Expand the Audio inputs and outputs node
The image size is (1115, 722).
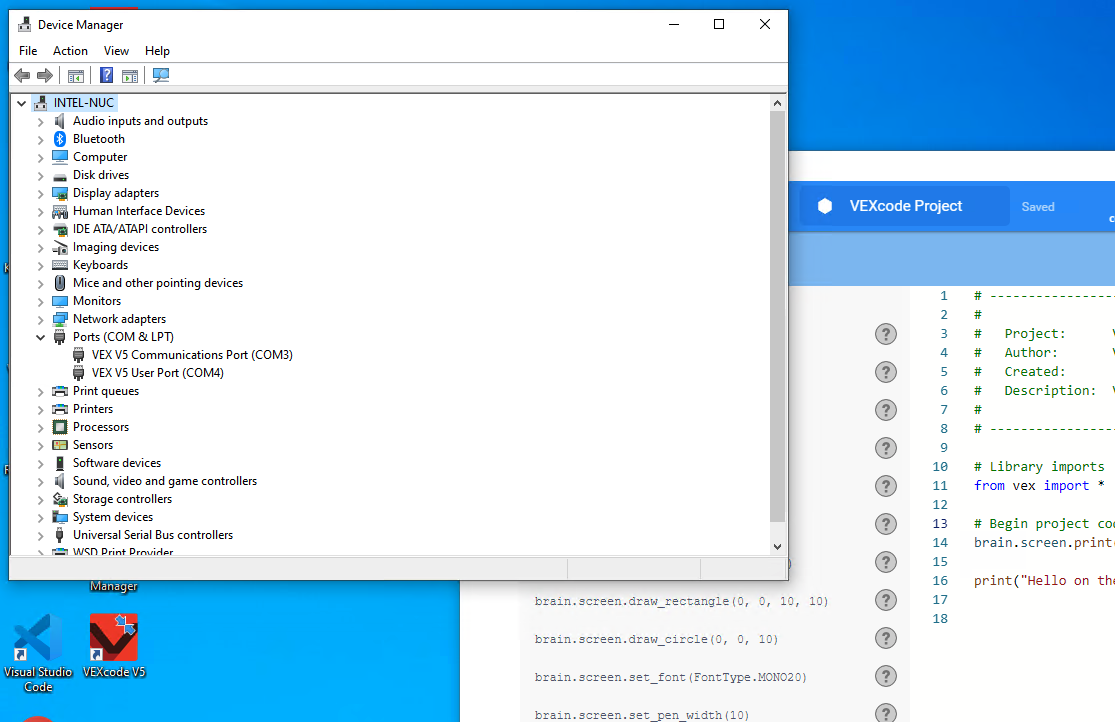click(41, 122)
